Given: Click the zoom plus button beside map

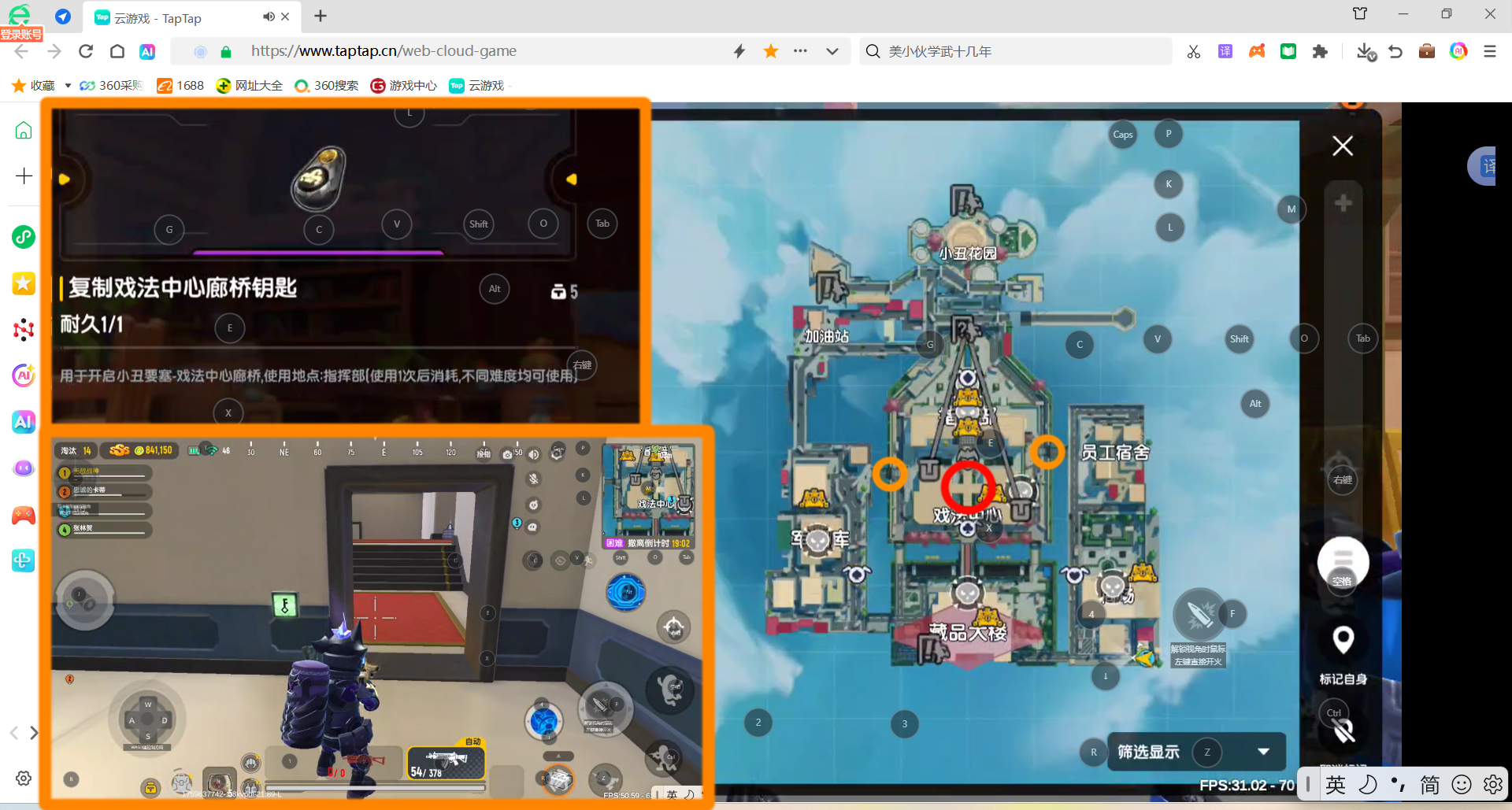Looking at the screenshot, I should click(x=1343, y=203).
